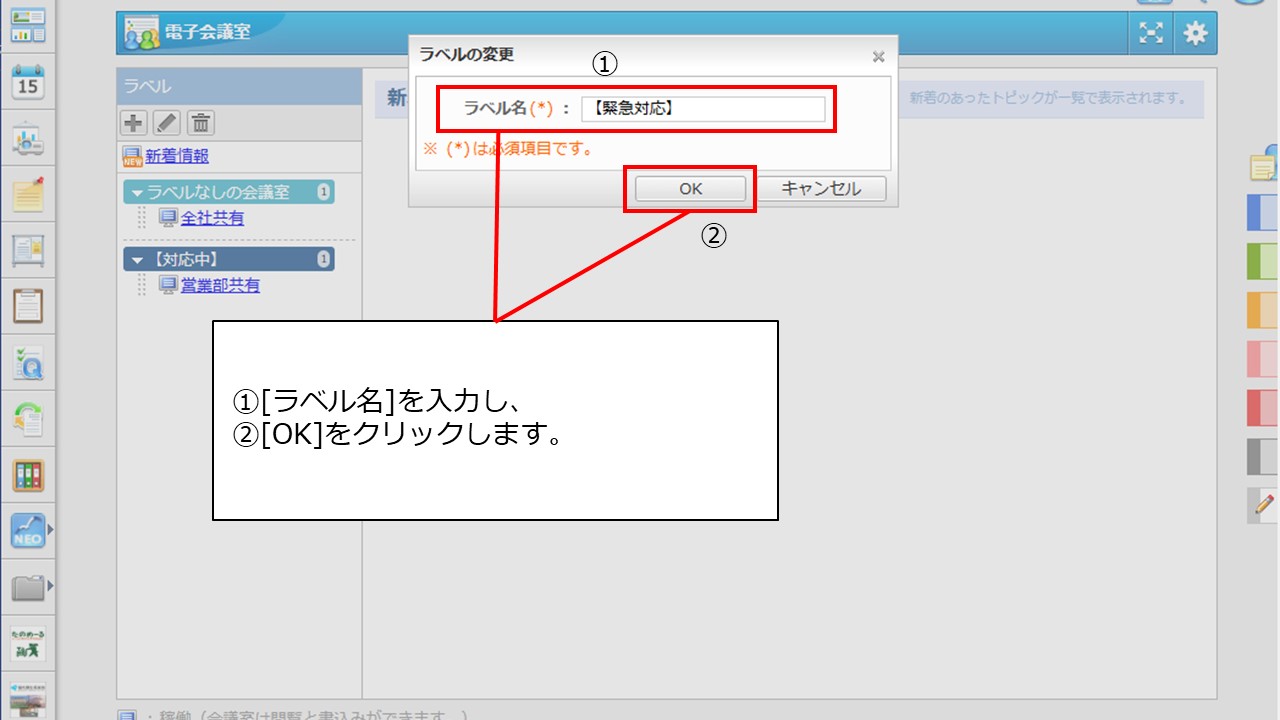The width and height of the screenshot is (1280, 720).
Task: Click the ラベル名 text field
Action: (x=703, y=108)
